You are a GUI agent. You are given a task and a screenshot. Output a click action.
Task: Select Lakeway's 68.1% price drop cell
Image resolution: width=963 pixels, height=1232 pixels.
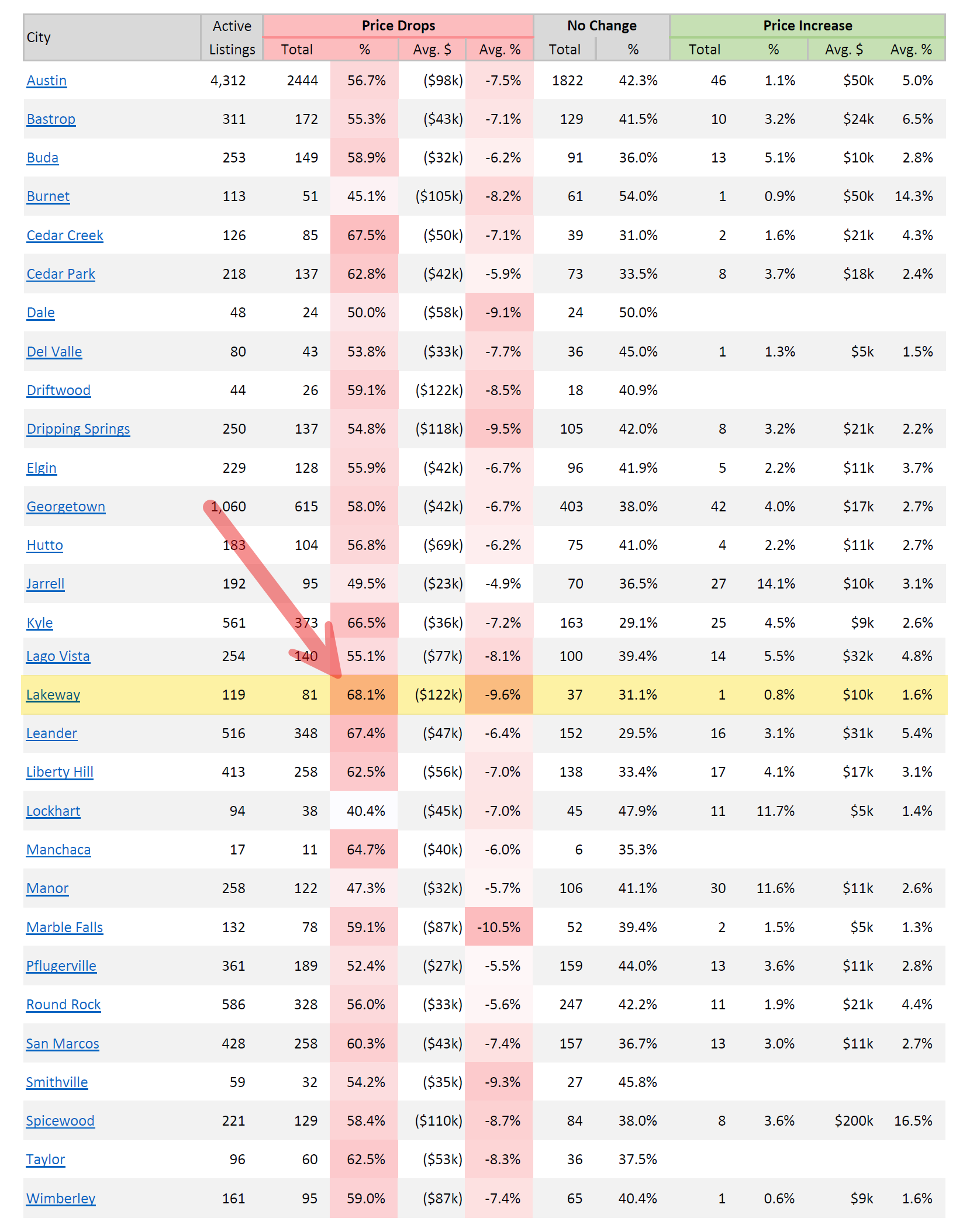pyautogui.click(x=364, y=695)
